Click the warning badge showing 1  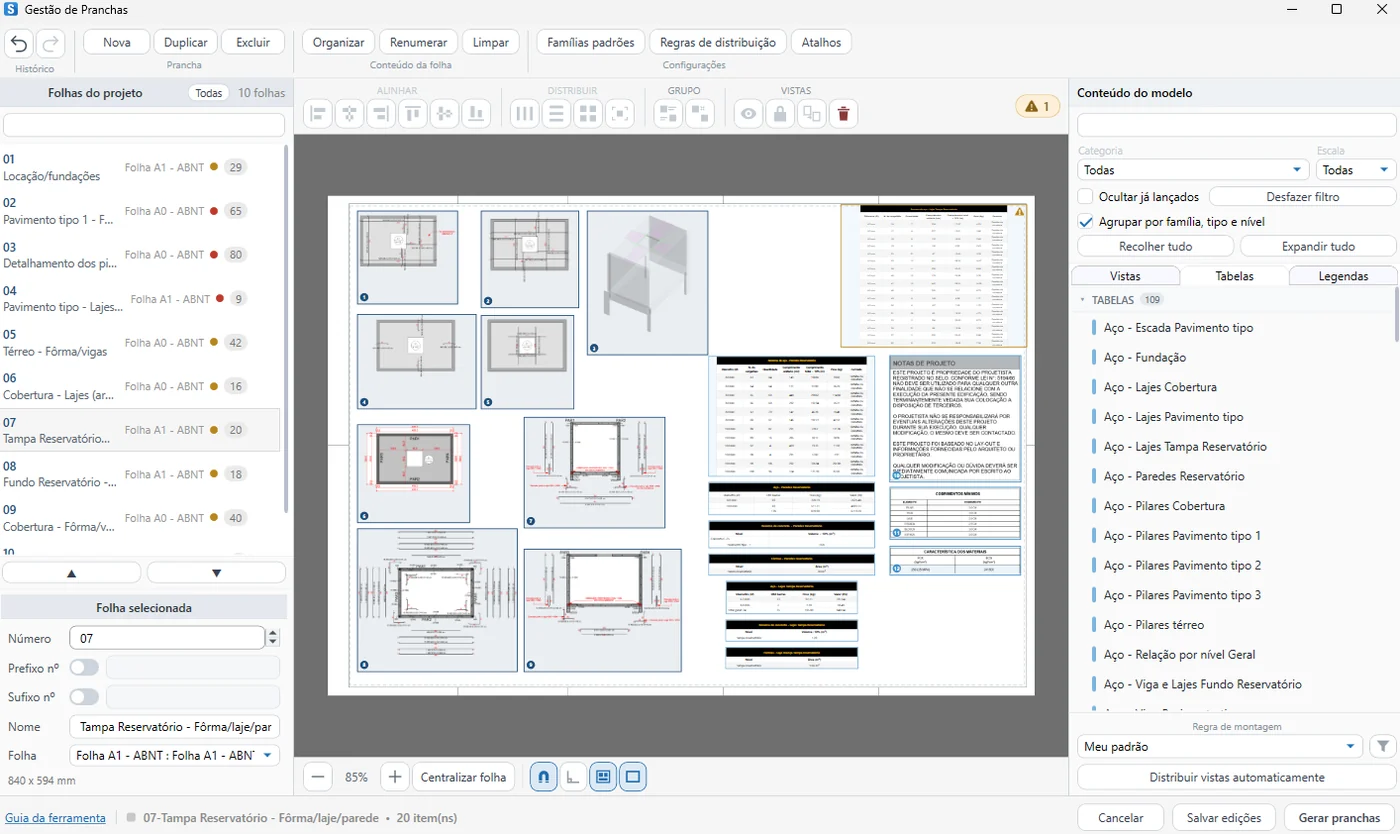point(1038,106)
